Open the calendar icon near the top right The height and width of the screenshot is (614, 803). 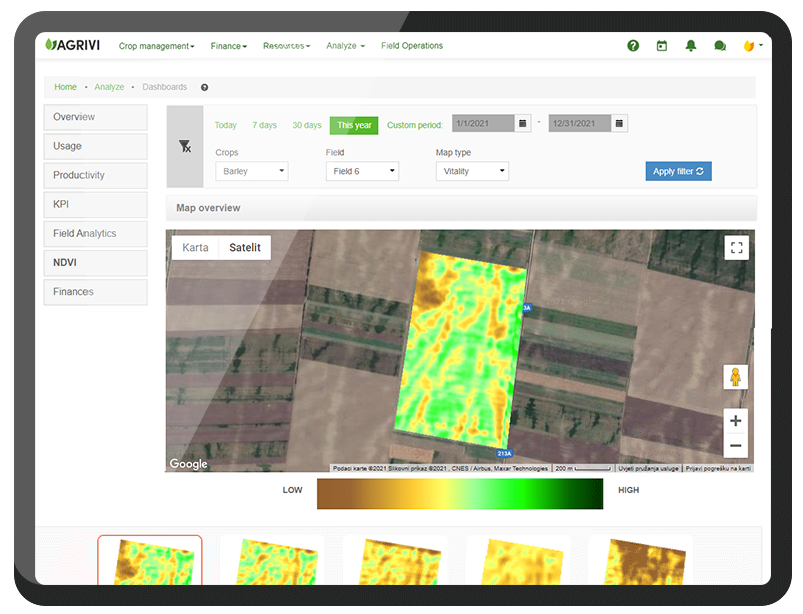pos(661,45)
